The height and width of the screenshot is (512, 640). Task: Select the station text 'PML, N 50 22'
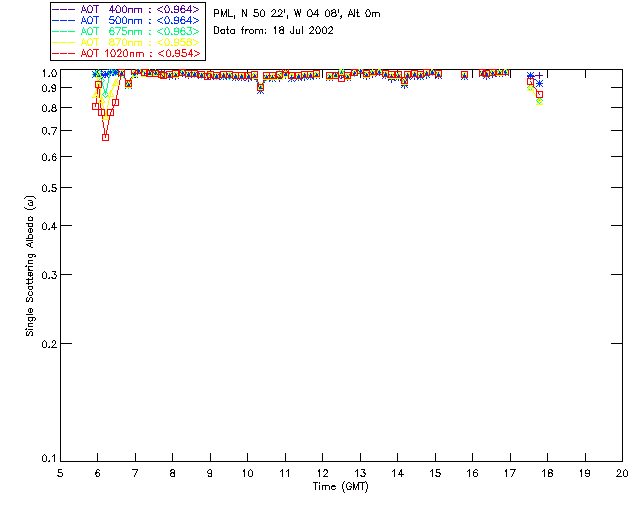[x=251, y=14]
